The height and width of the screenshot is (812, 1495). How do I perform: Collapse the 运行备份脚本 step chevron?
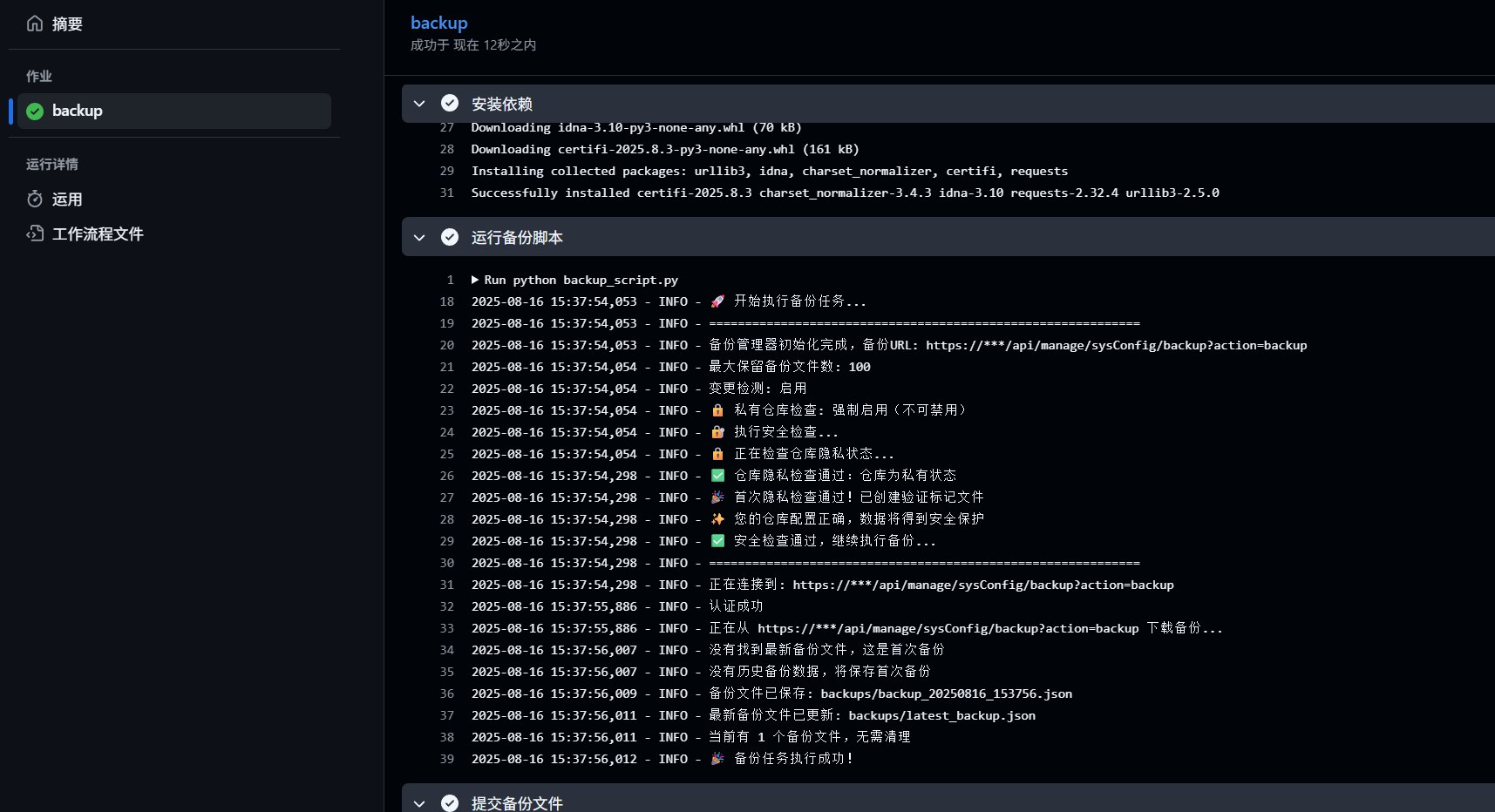(419, 237)
